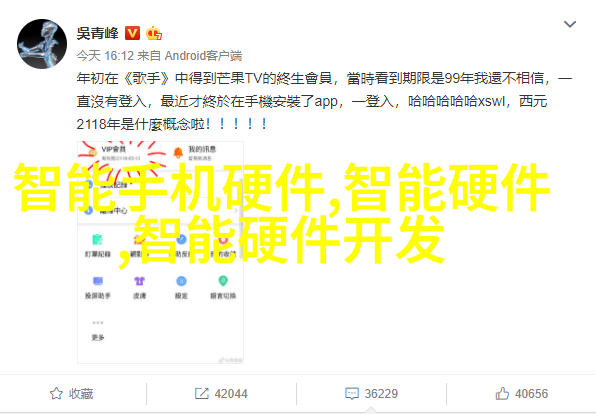This screenshot has width=596, height=414.
Task: Click the 投屏助手 screen icon
Action: click(98, 281)
